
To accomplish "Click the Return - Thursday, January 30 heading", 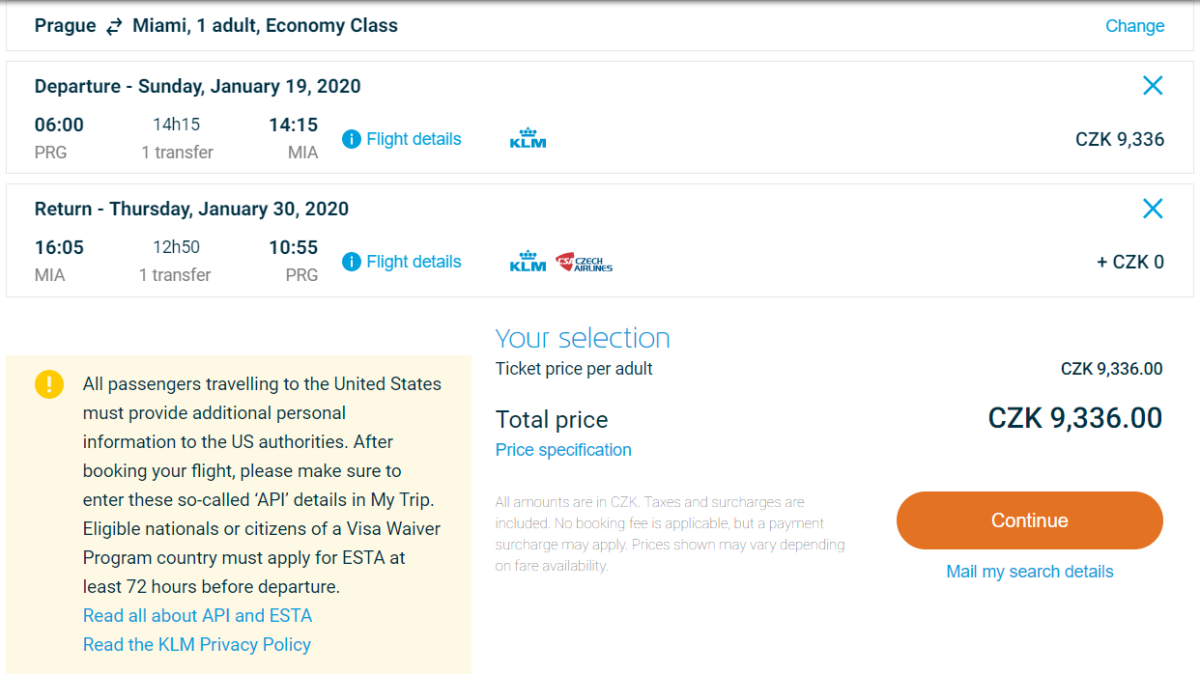I will coord(191,209).
